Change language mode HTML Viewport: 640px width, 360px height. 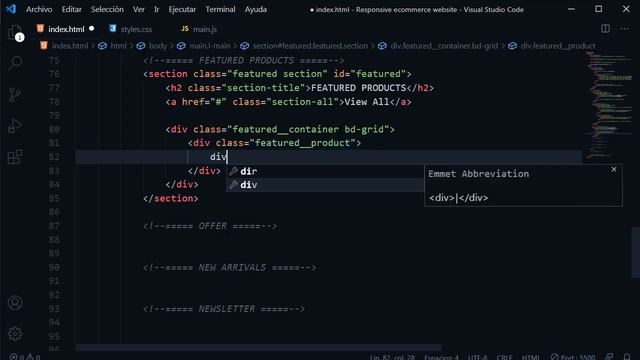531,357
